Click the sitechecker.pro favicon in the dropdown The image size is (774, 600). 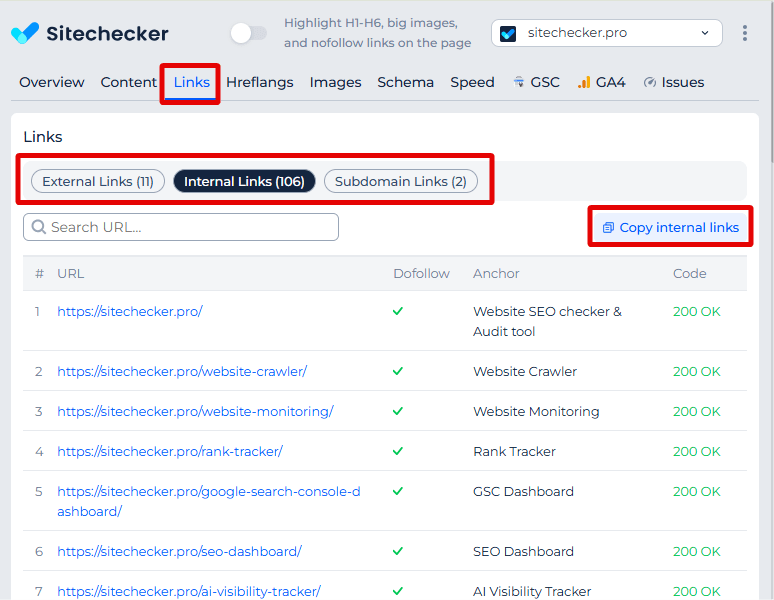coord(507,34)
